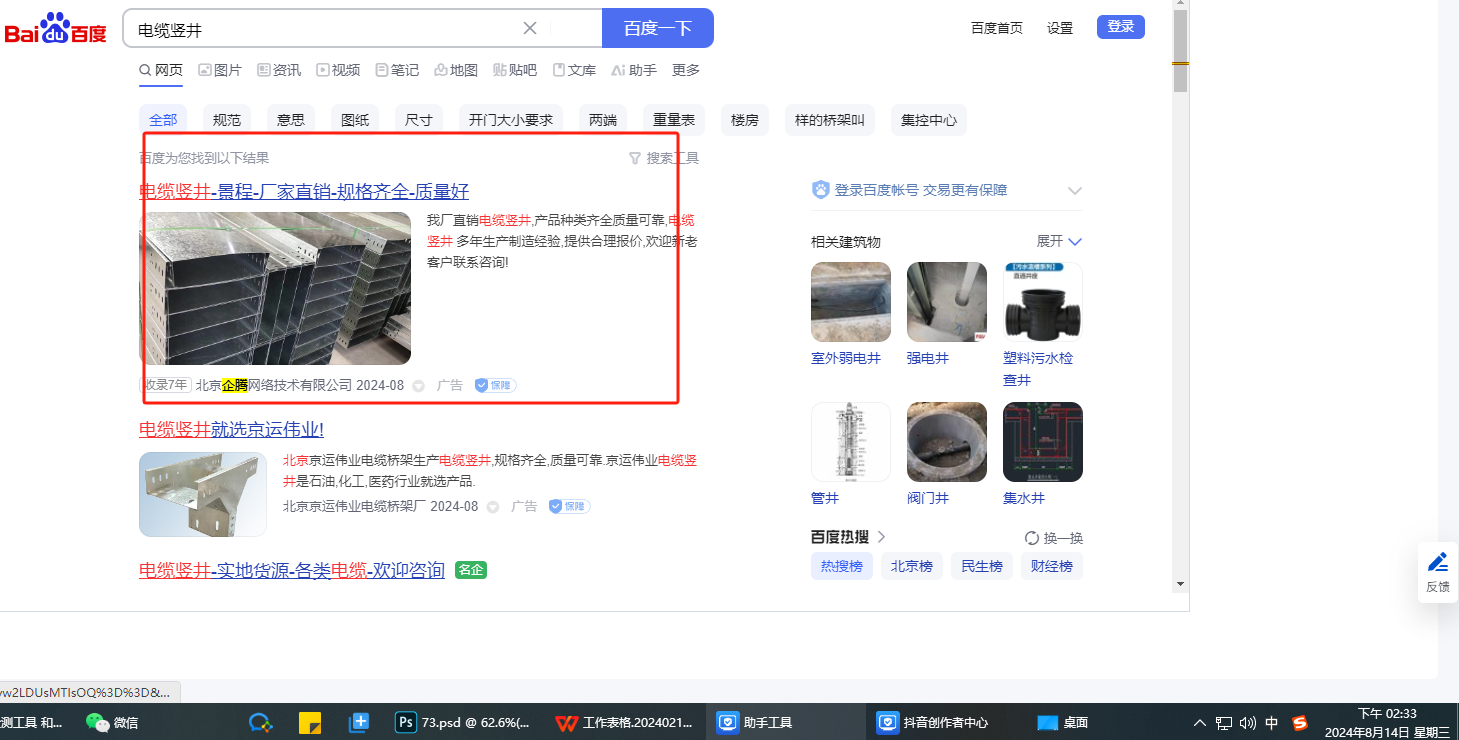The width and height of the screenshot is (1459, 740).
Task: Click the green 名企 badge
Action: point(471,570)
